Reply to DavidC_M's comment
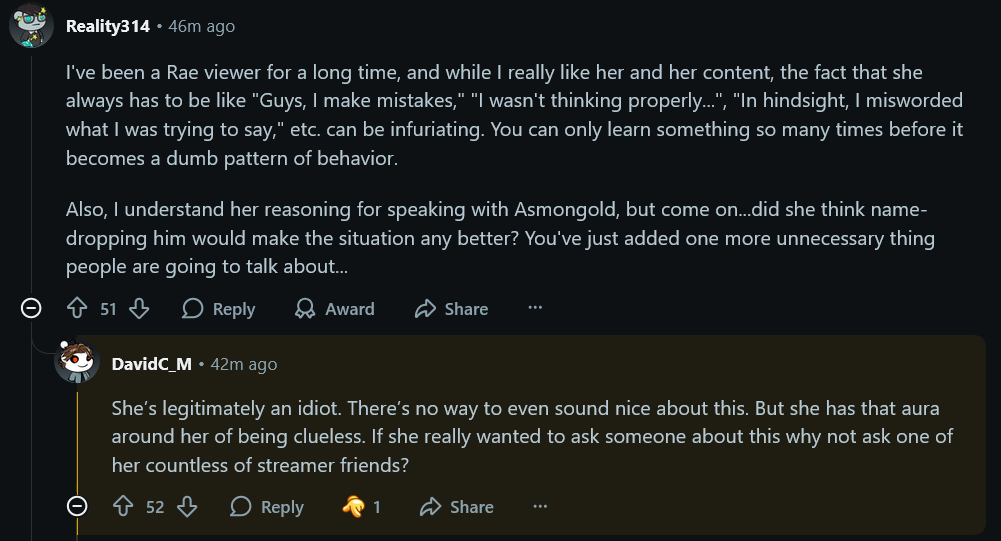Screen dimensions: 1001x541 pos(267,507)
